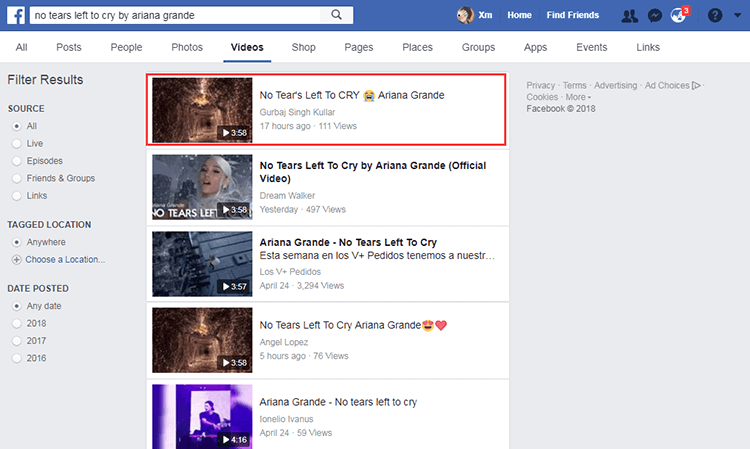Click the search magnifier button
Image resolution: width=750 pixels, height=449 pixels.
337,15
